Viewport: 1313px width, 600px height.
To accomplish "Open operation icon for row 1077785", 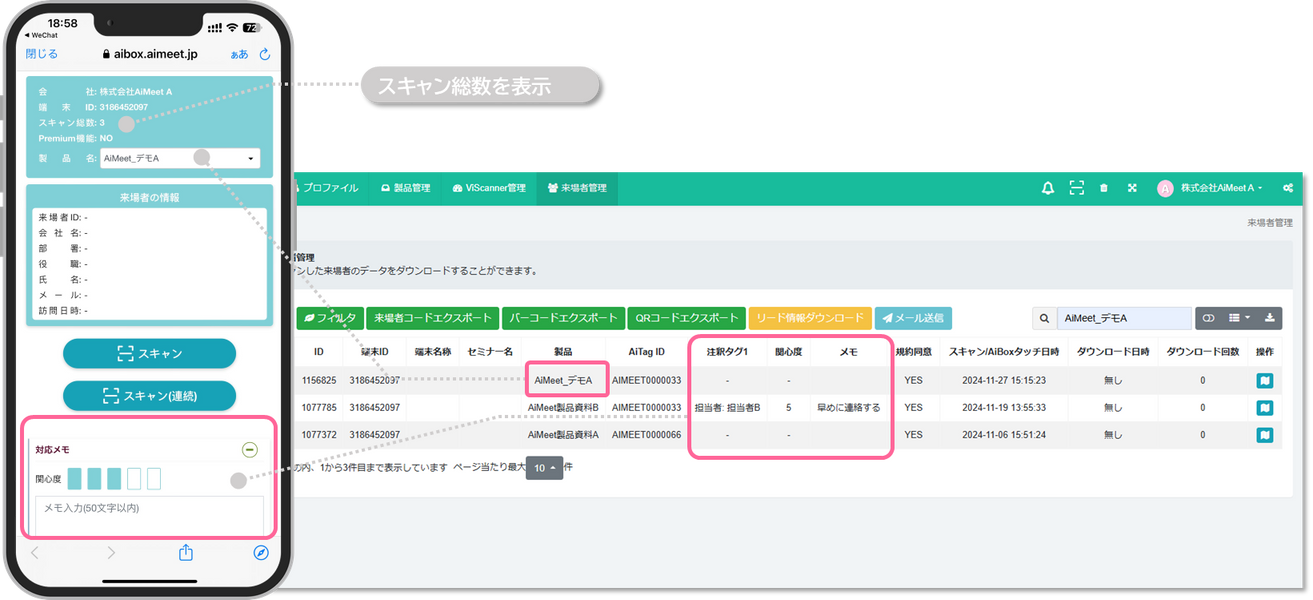I will [1265, 408].
